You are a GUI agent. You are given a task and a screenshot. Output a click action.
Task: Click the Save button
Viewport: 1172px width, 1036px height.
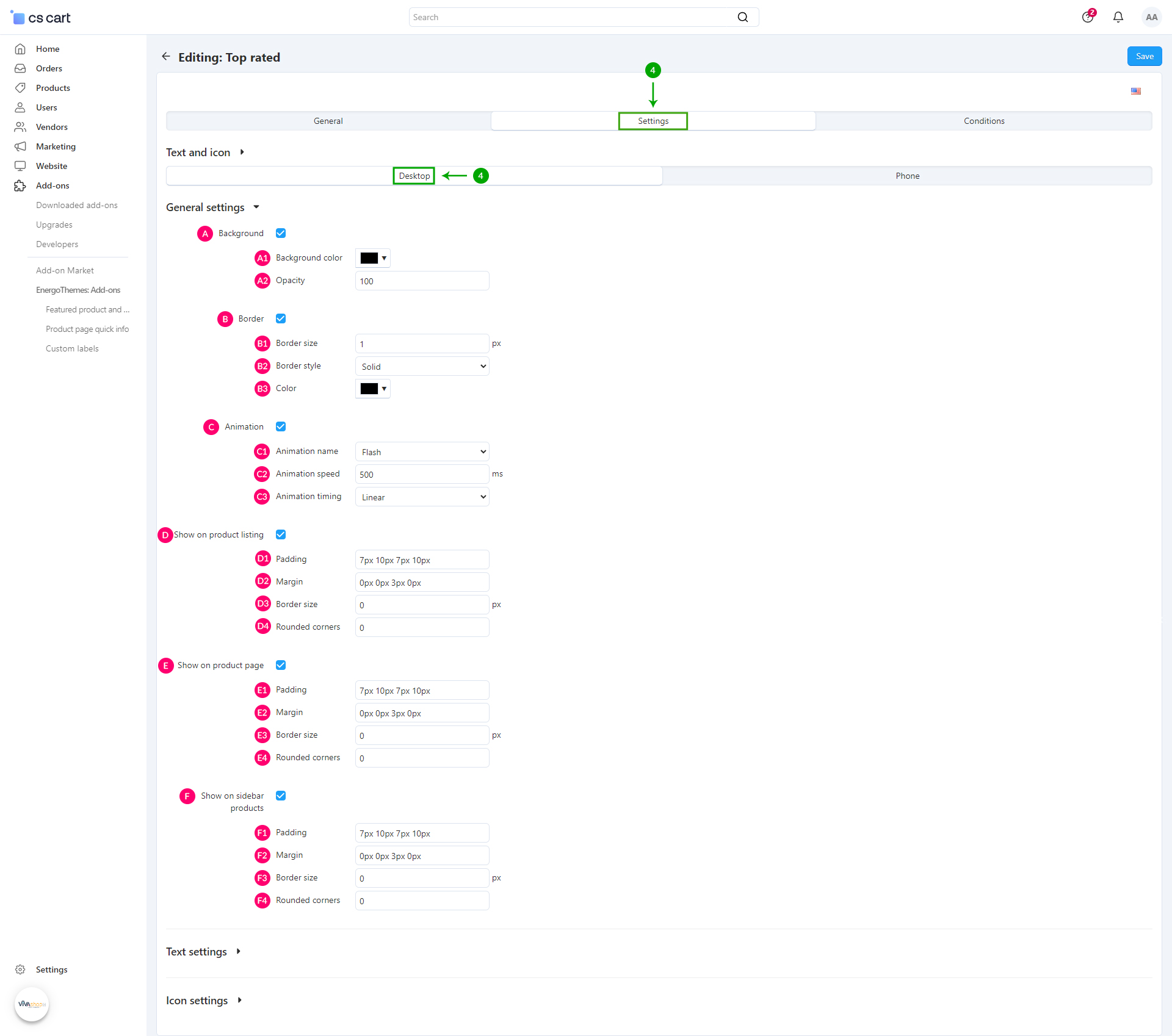tap(1144, 56)
